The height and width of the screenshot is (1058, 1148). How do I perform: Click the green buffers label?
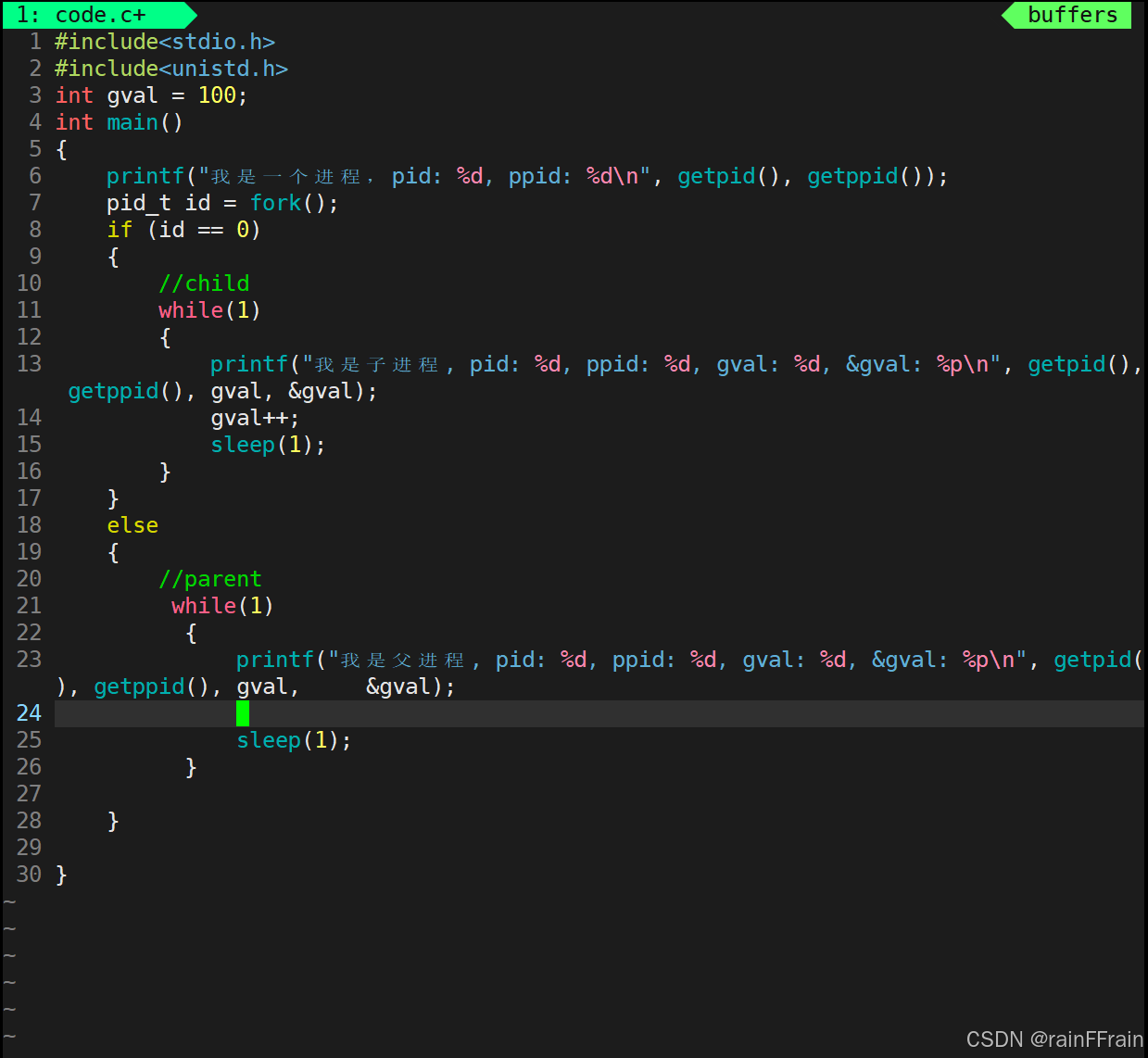click(x=1072, y=15)
